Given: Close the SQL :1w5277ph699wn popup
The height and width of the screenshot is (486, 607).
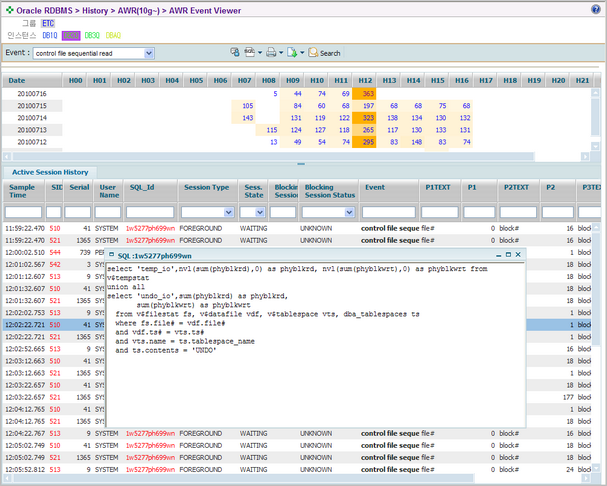Looking at the screenshot, I should (x=518, y=254).
